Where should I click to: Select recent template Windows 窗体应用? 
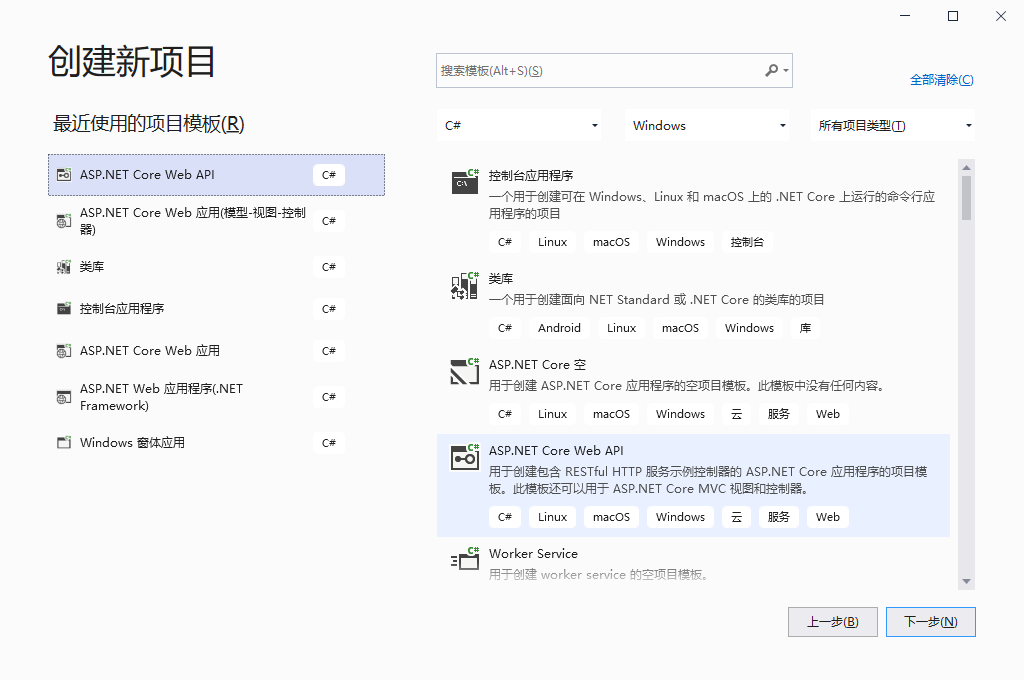(x=216, y=442)
